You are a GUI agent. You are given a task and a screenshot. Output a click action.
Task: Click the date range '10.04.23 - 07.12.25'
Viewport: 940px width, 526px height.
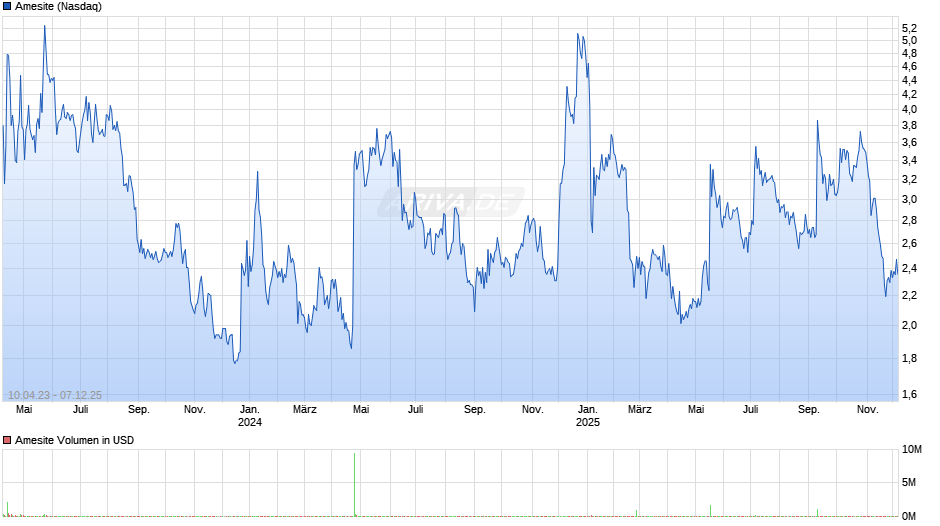click(x=55, y=395)
